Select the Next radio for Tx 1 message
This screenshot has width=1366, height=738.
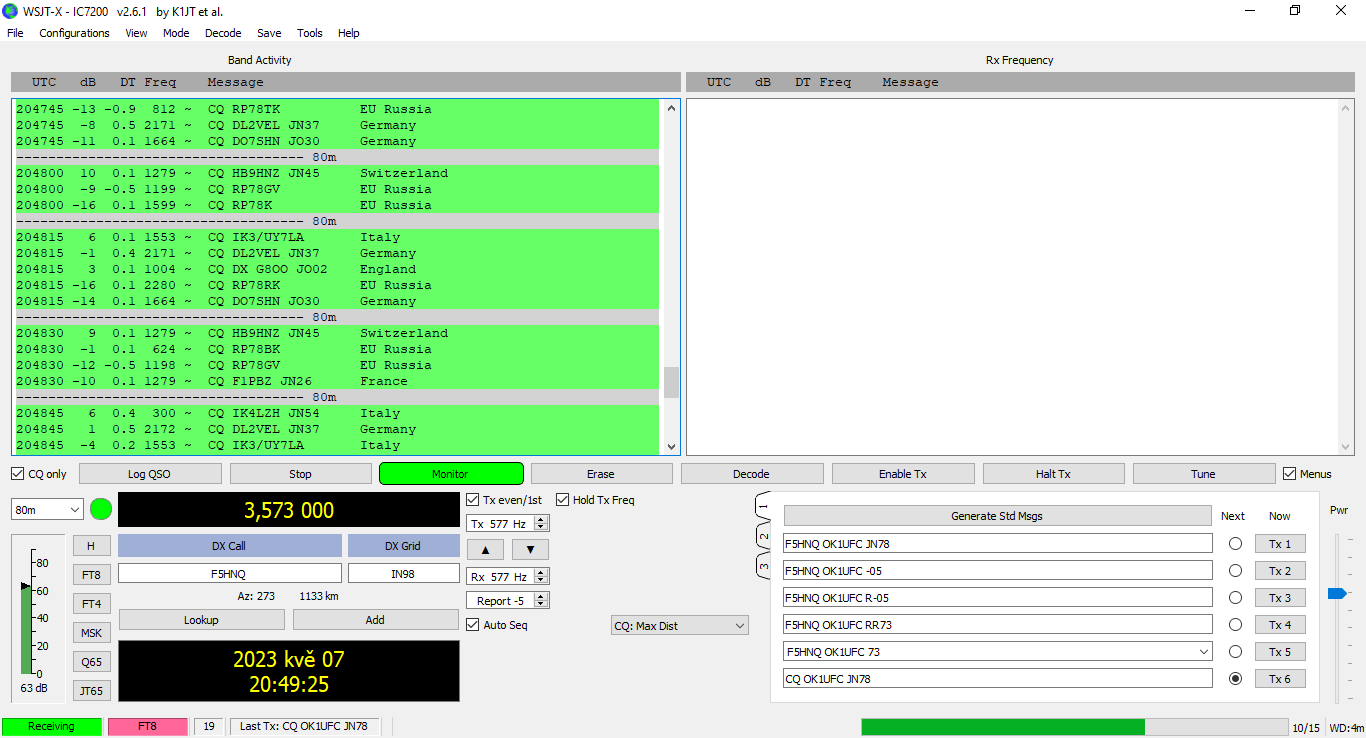pos(1235,544)
